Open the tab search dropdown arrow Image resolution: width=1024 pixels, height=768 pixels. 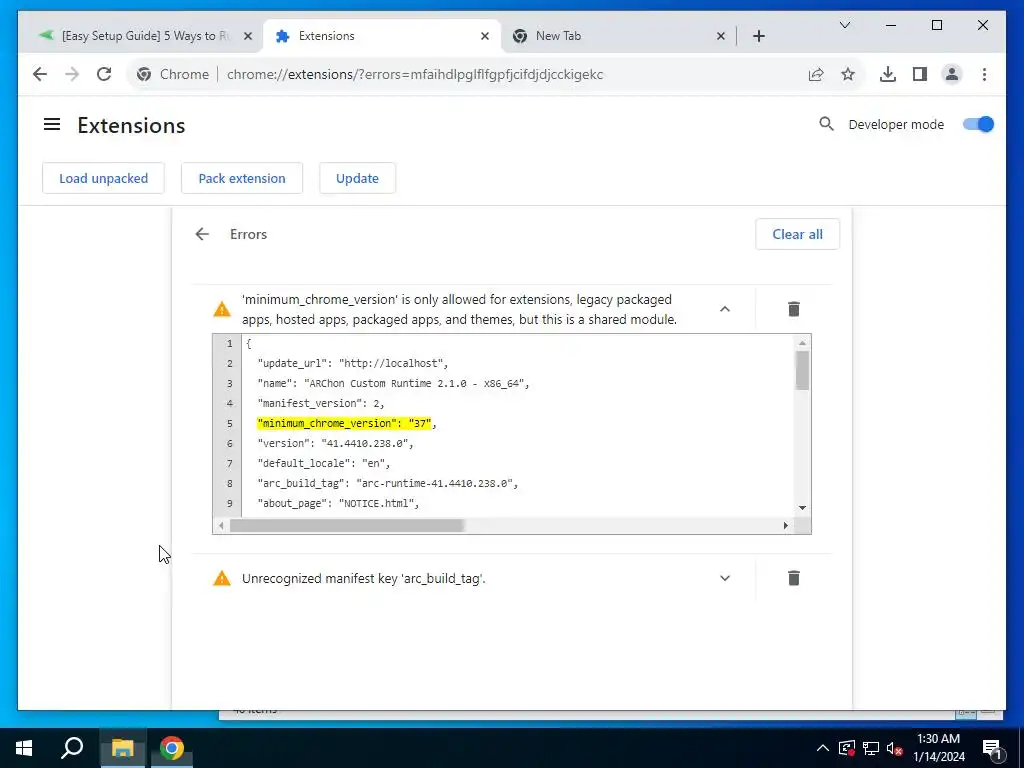844,25
